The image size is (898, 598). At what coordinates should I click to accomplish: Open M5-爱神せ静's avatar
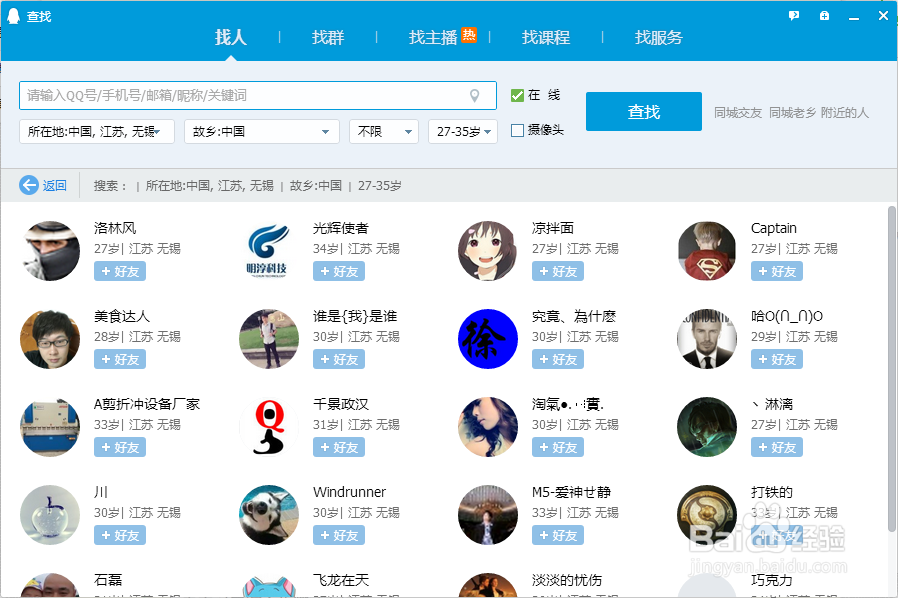pyautogui.click(x=488, y=515)
